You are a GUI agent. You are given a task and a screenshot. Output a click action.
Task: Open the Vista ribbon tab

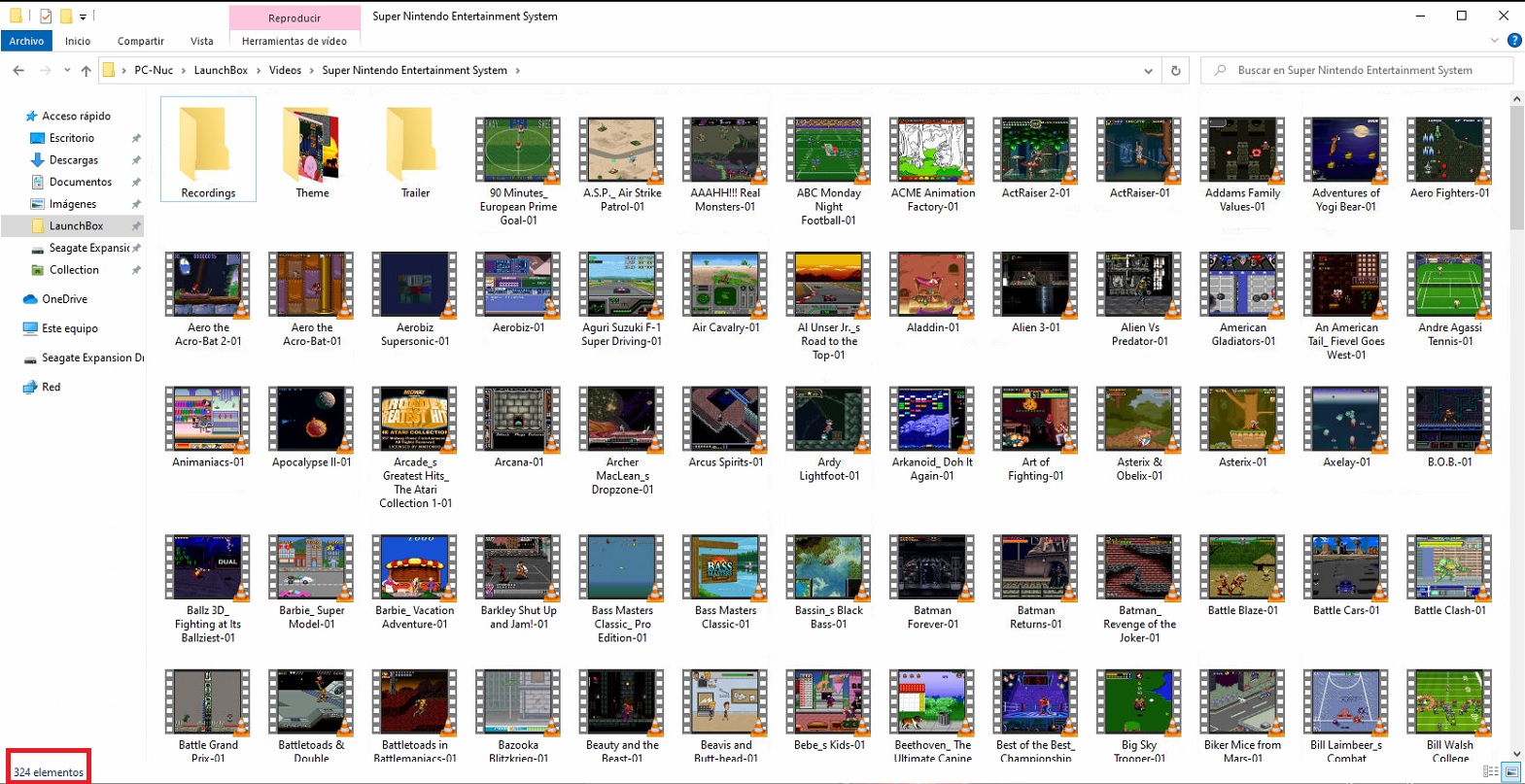[202, 41]
